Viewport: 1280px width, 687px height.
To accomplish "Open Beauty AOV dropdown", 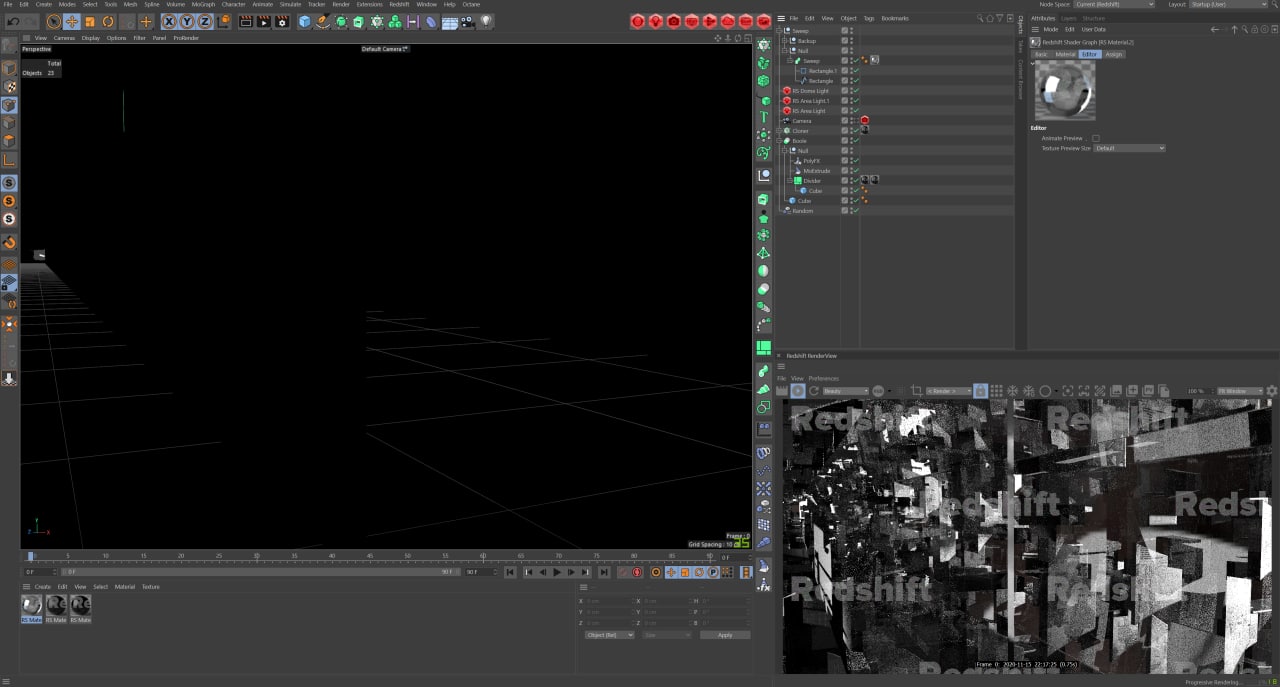I will [845, 391].
